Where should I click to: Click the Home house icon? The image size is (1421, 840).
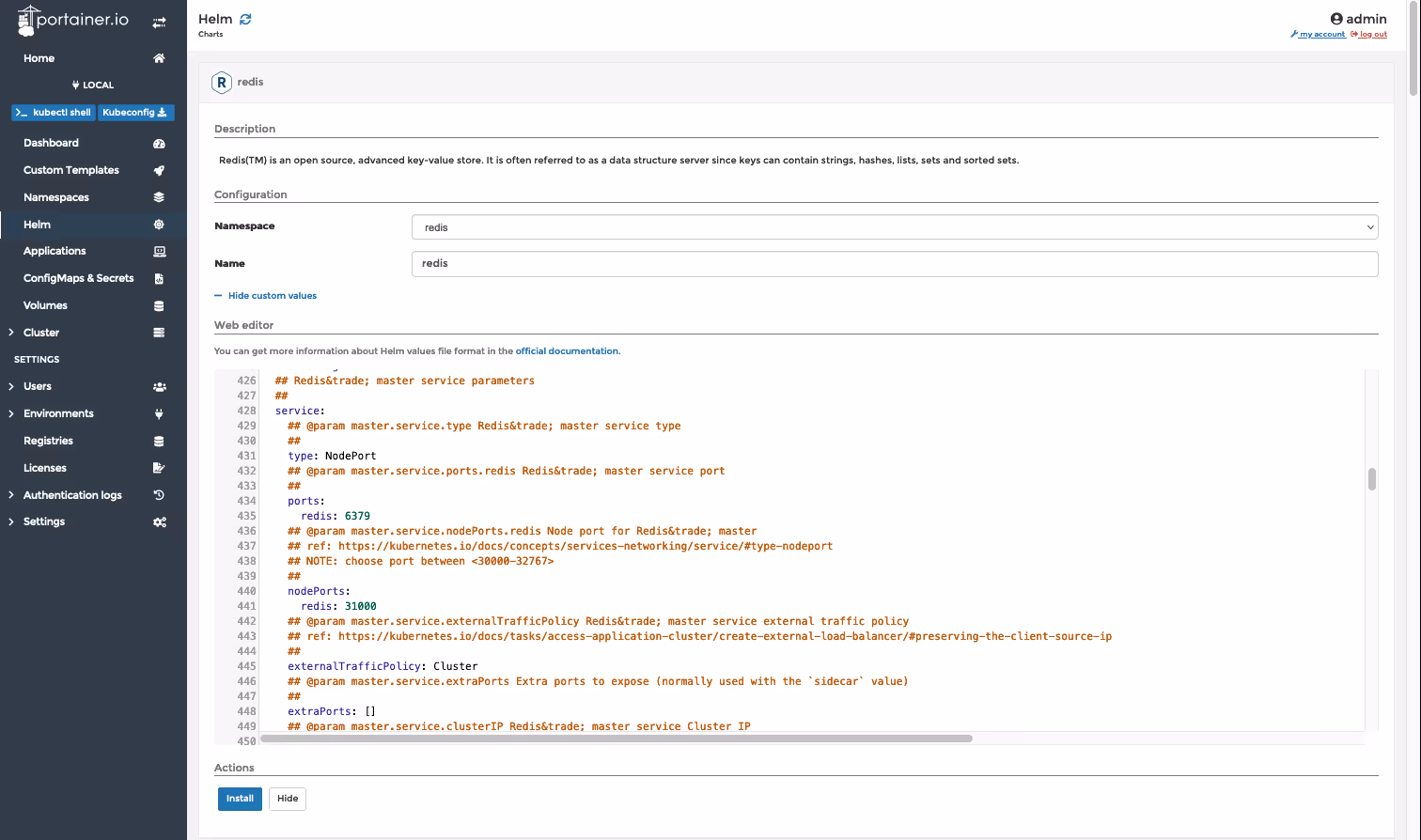[159, 58]
